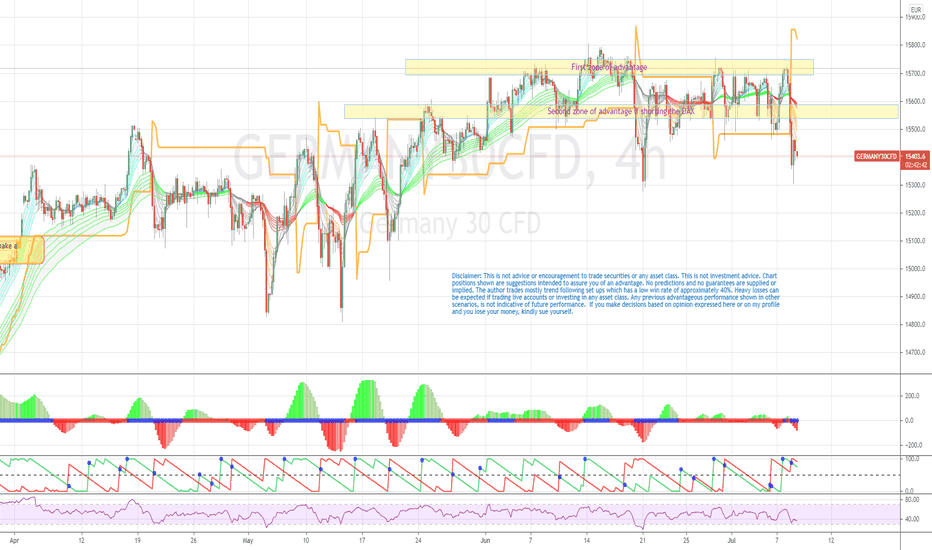Click the 100.0 oscillator scale label
This screenshot has height=550, width=932.
(x=912, y=459)
